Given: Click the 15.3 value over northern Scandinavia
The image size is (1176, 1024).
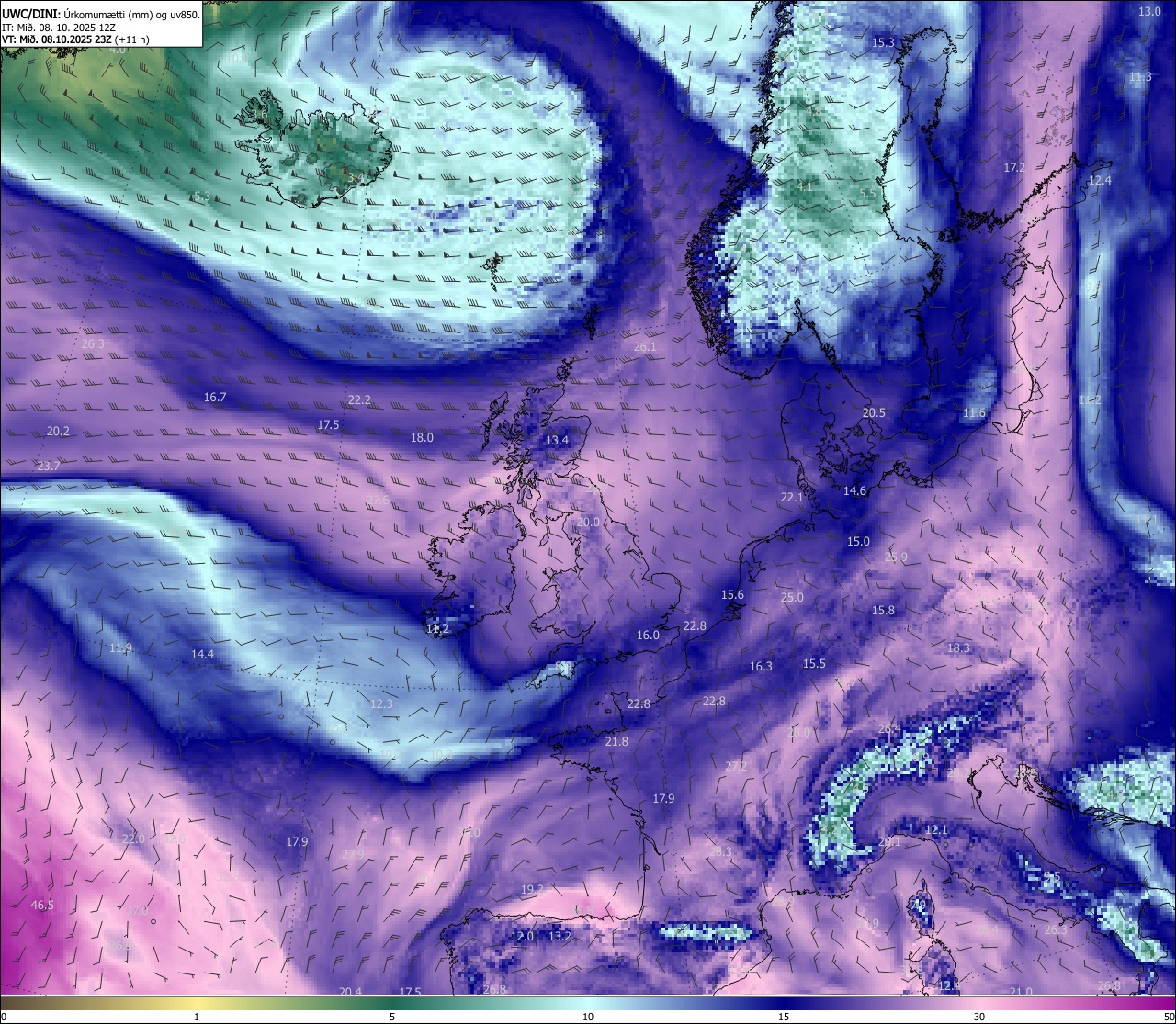Looking at the screenshot, I should [x=883, y=43].
